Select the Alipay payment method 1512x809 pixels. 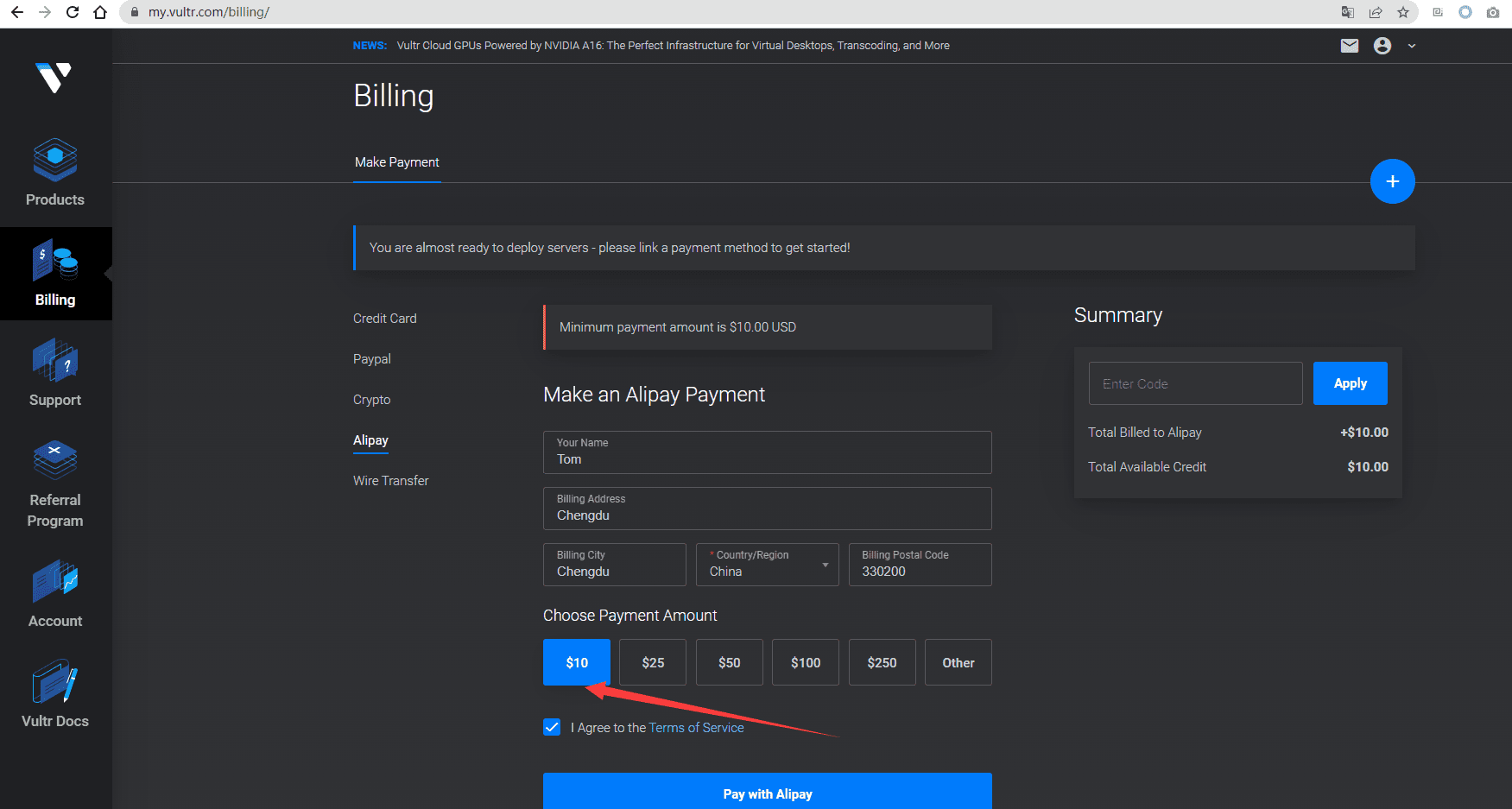coord(370,440)
